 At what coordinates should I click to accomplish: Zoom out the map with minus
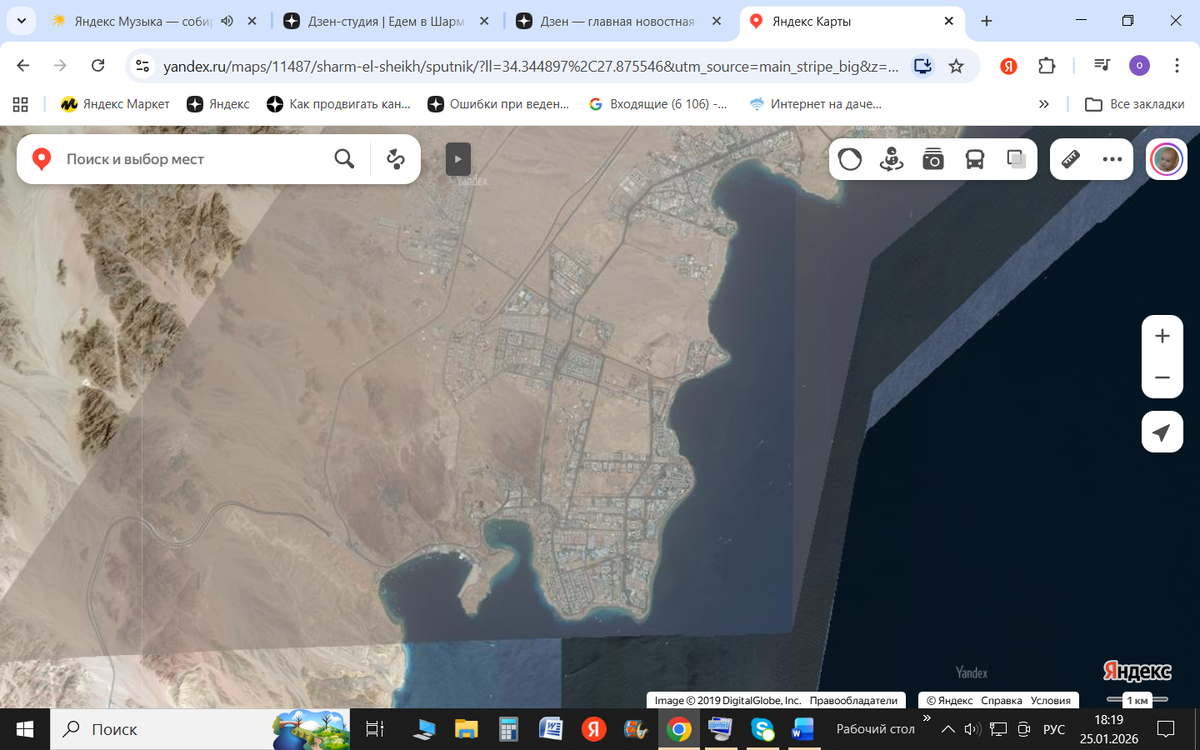point(1162,378)
